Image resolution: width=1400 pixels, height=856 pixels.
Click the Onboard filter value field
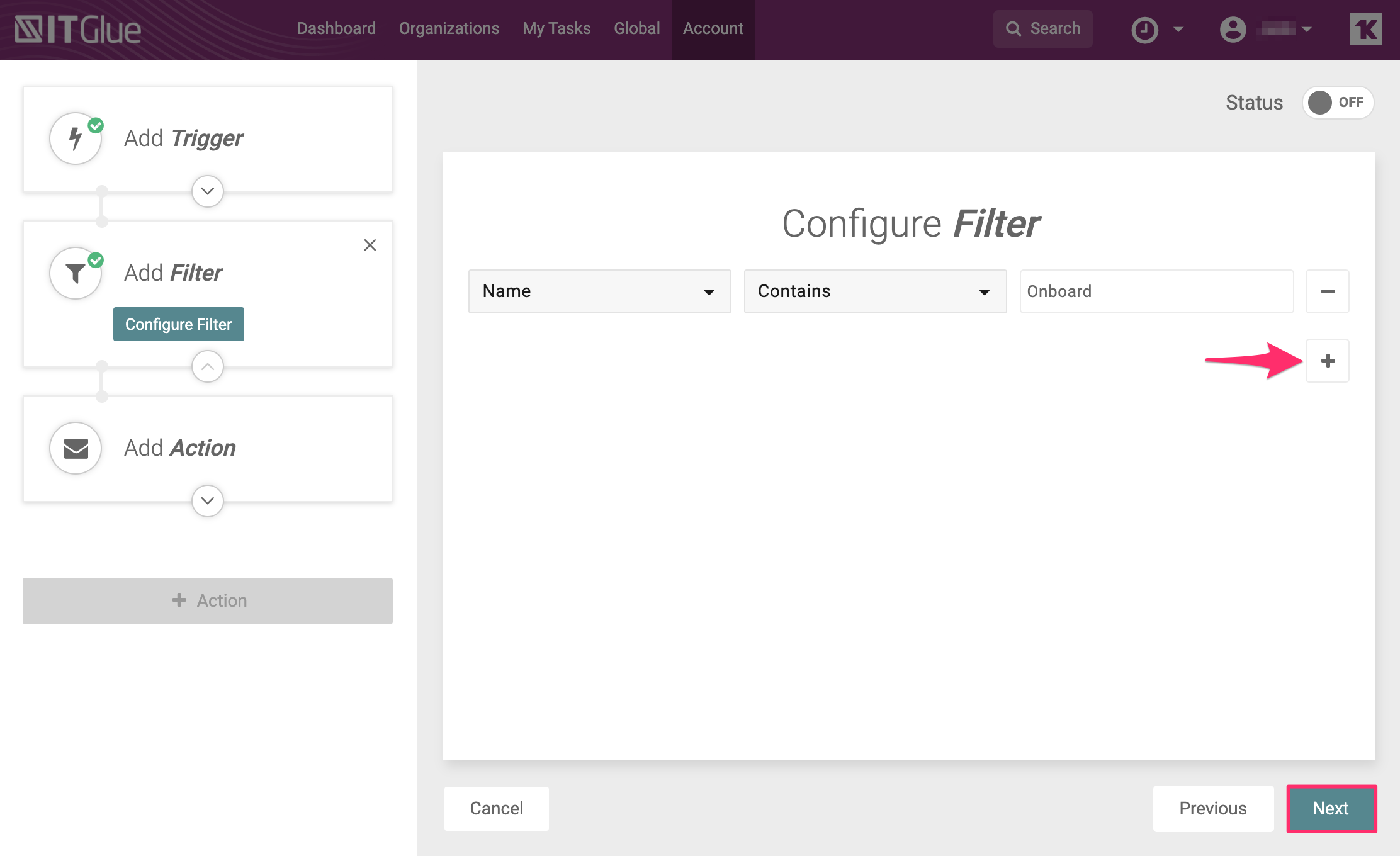(x=1156, y=291)
